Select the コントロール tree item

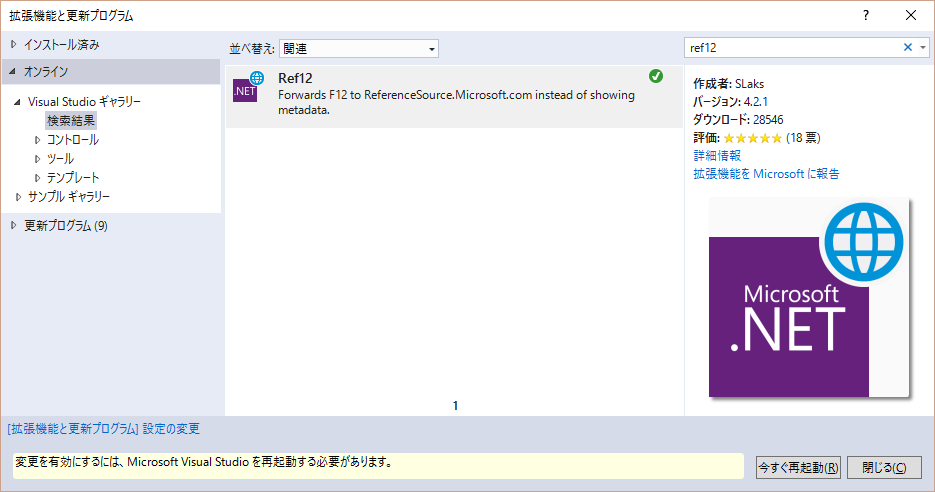[73, 140]
